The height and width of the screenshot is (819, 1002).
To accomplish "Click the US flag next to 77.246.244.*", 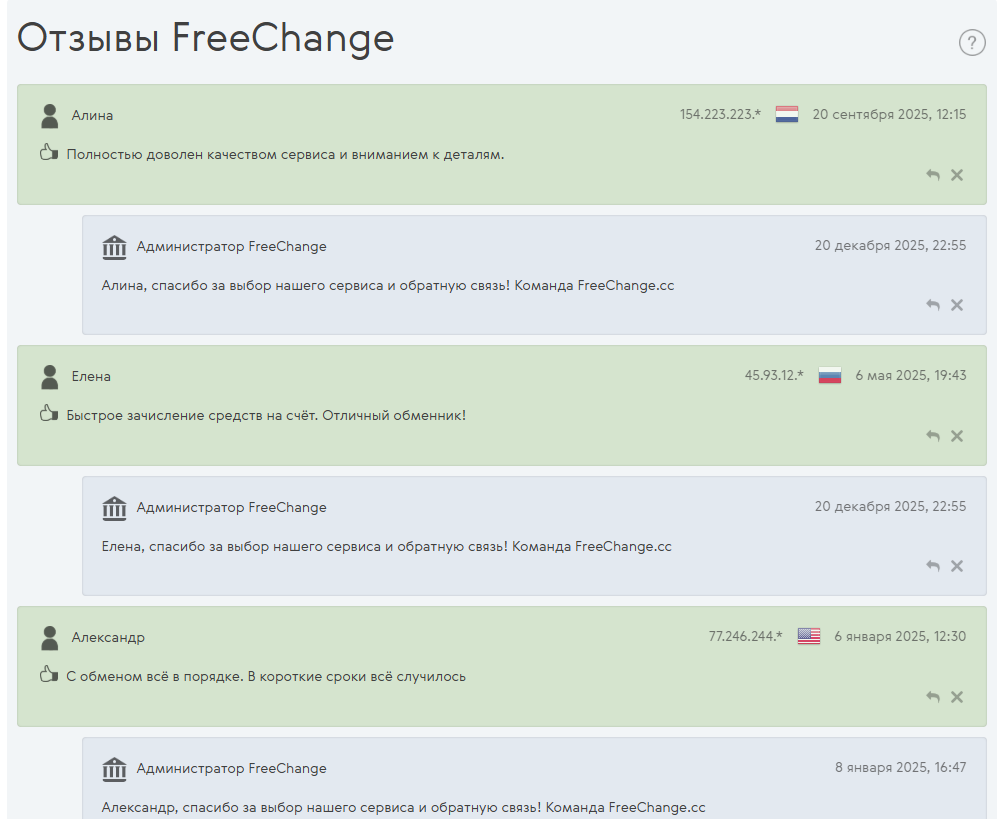I will [x=808, y=636].
